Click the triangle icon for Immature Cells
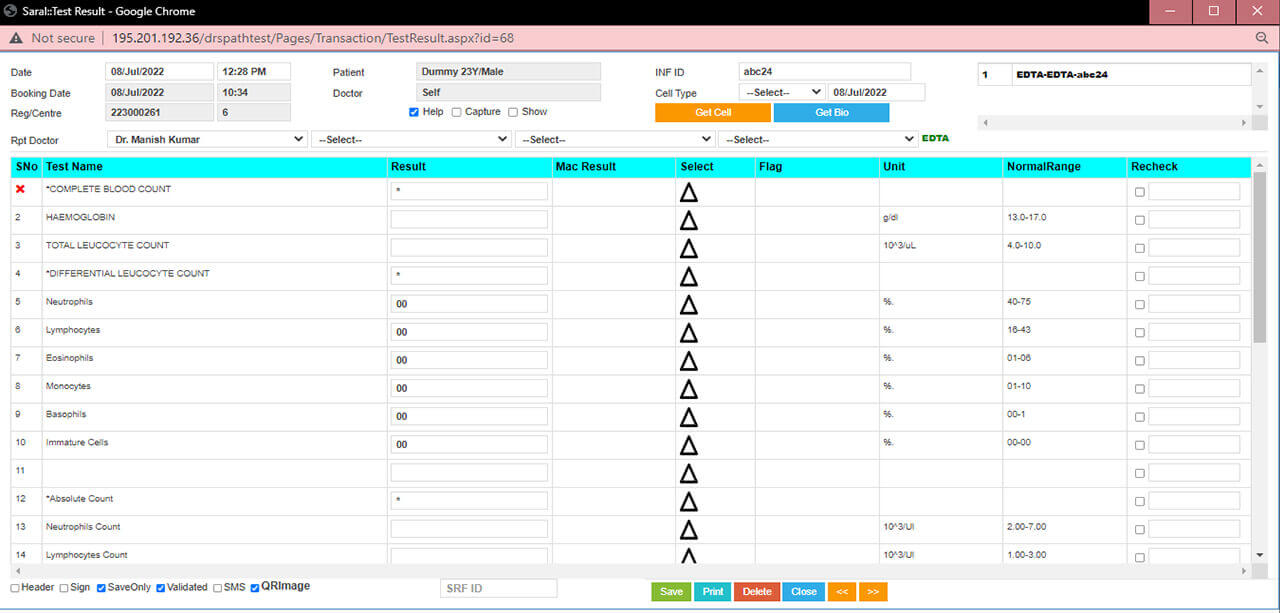1280x613 pixels. (688, 444)
